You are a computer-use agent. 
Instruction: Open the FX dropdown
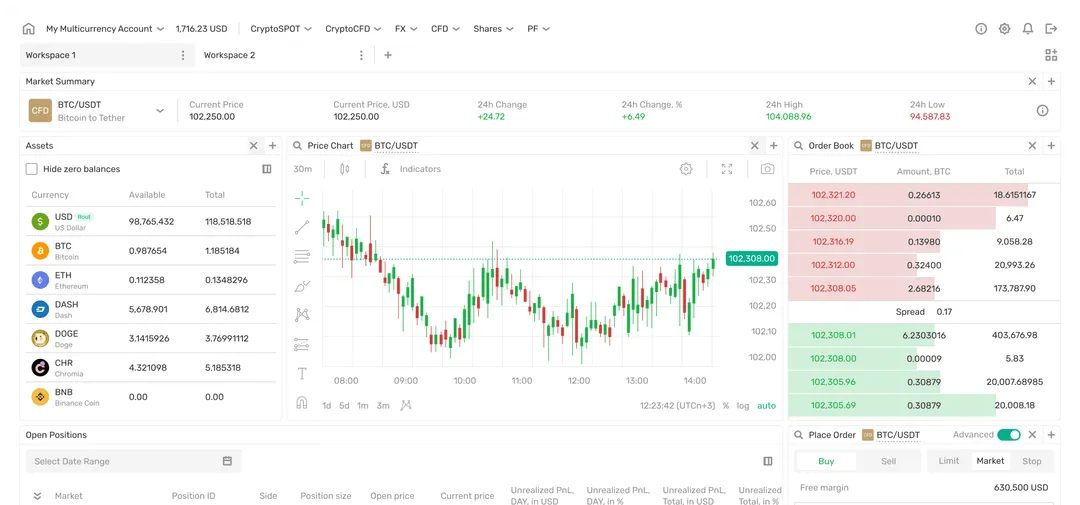pyautogui.click(x=406, y=29)
